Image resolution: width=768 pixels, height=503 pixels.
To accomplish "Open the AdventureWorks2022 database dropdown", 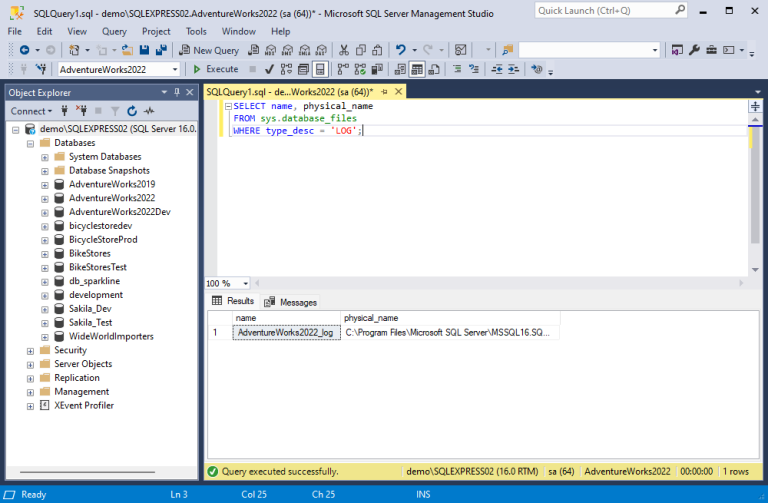I will click(175, 70).
